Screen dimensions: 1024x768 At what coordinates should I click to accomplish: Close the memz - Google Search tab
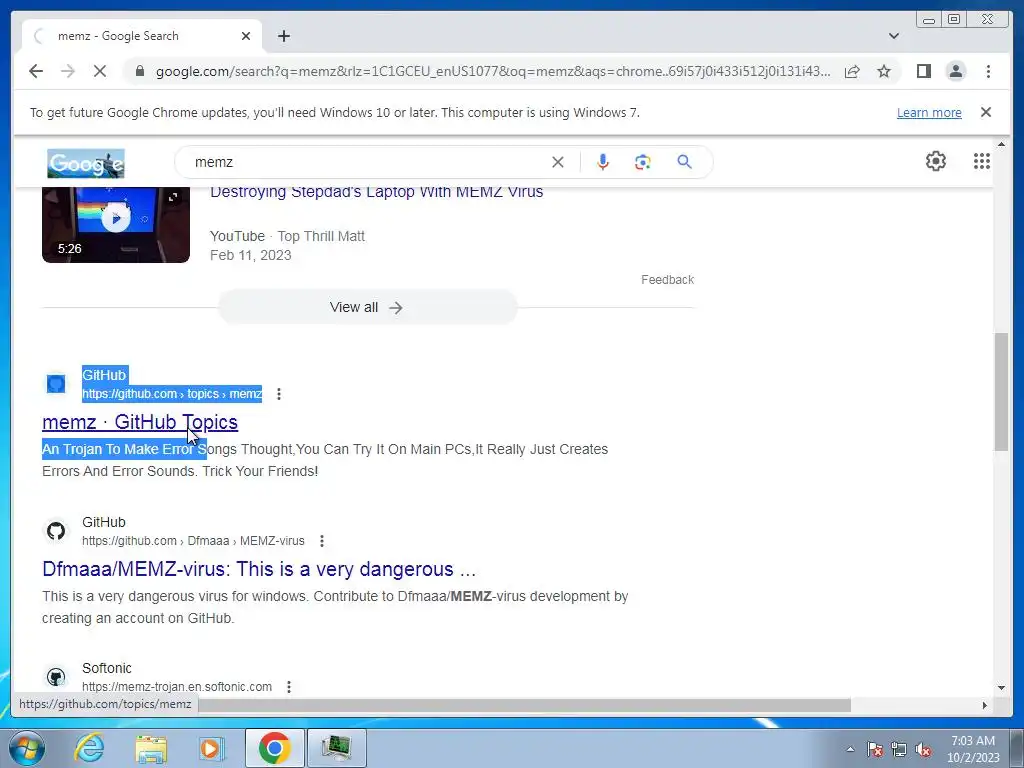coord(246,36)
